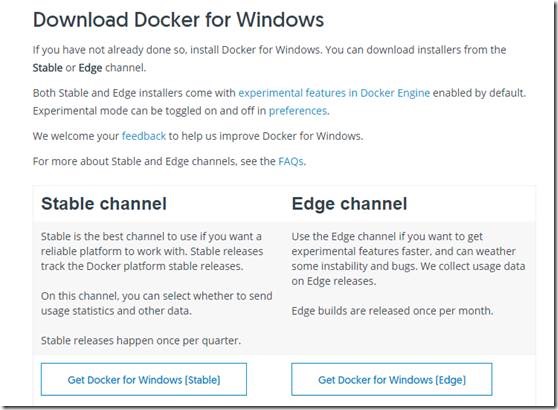Screen dimensions: 558x410
Task: Click 'Experimental mode can be toggled' text
Action: [149, 111]
